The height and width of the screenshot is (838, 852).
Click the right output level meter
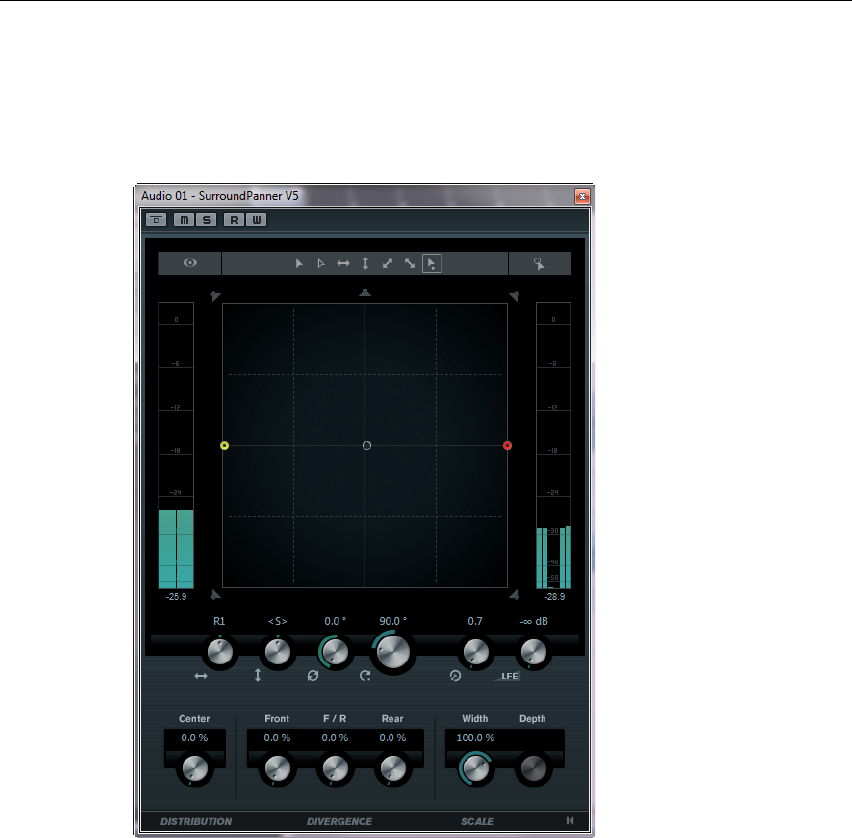click(554, 446)
